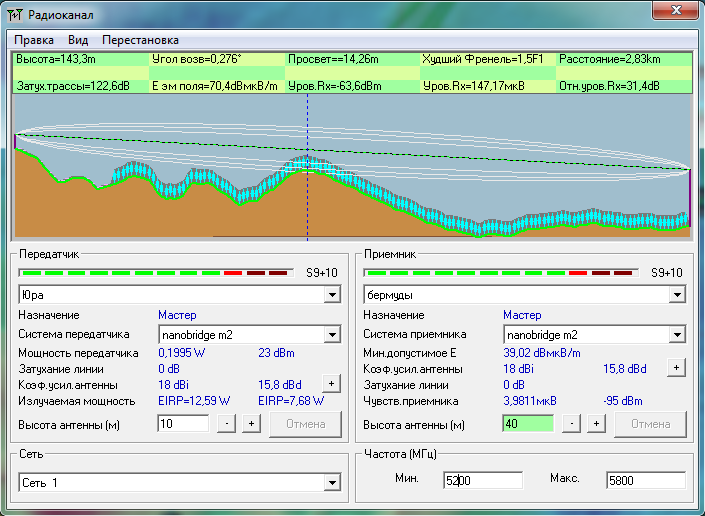This screenshot has height=516, width=705.
Task: Expand the transmitter station dropdown showing Юра
Action: click(332, 296)
